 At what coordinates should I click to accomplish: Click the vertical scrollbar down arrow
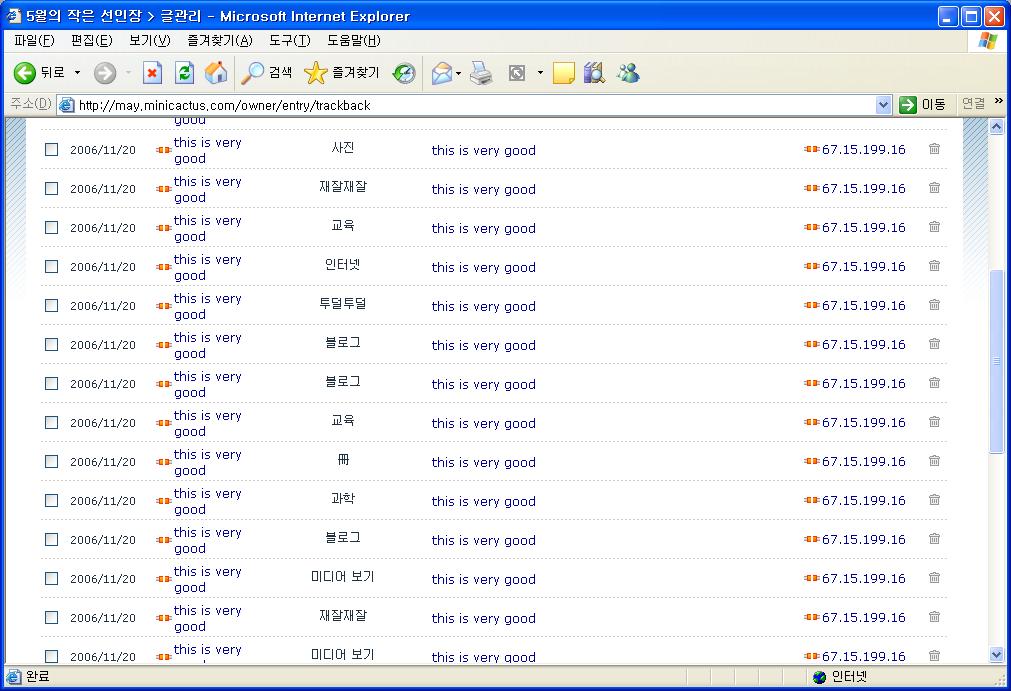pyautogui.click(x=996, y=655)
